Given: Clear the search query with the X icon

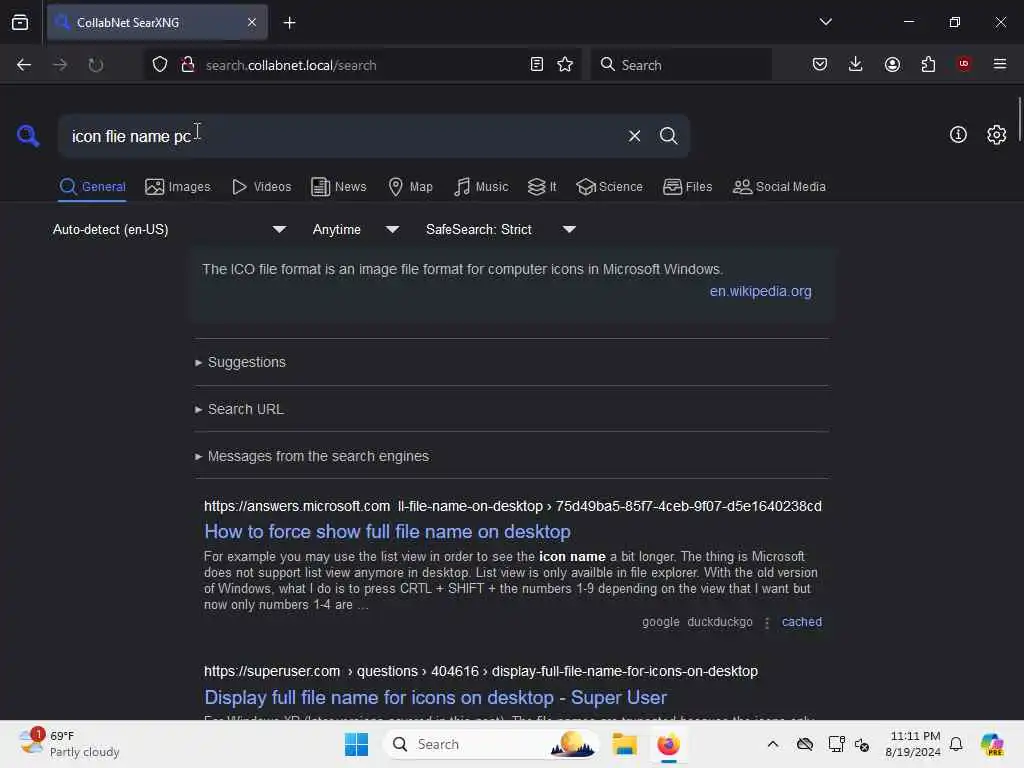Looking at the screenshot, I should [634, 136].
